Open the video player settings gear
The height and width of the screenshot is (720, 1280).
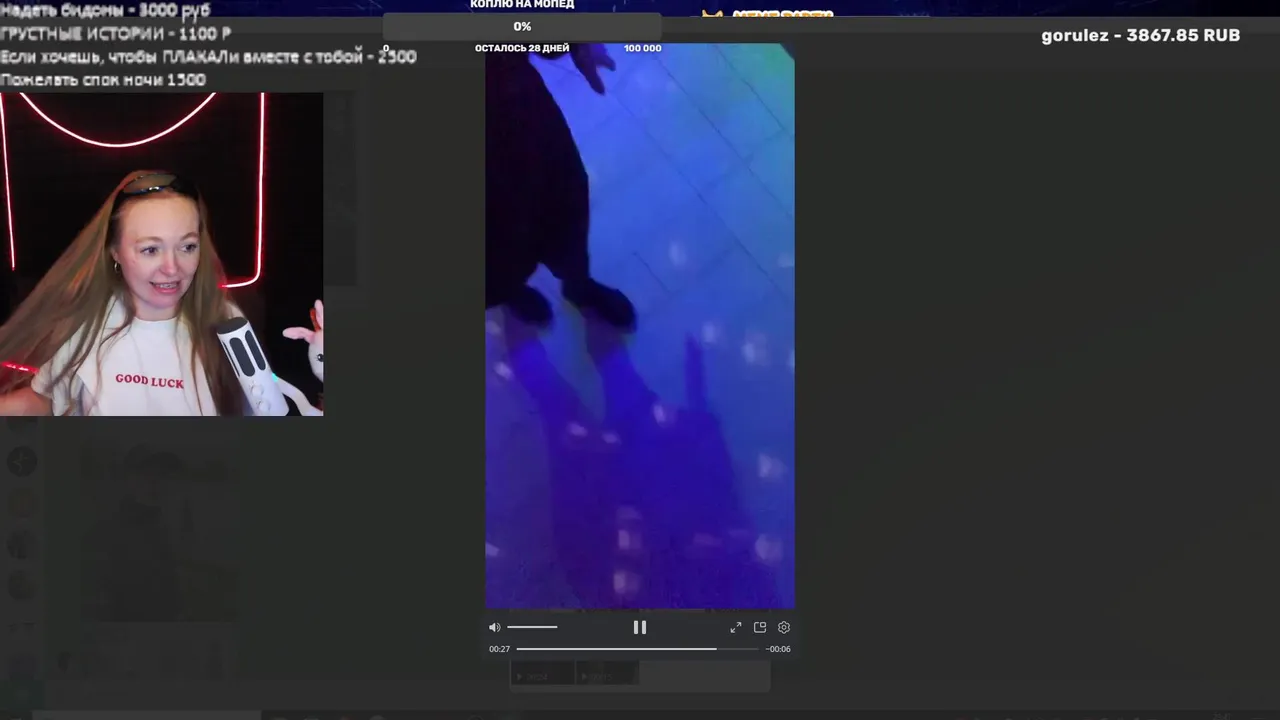point(784,627)
